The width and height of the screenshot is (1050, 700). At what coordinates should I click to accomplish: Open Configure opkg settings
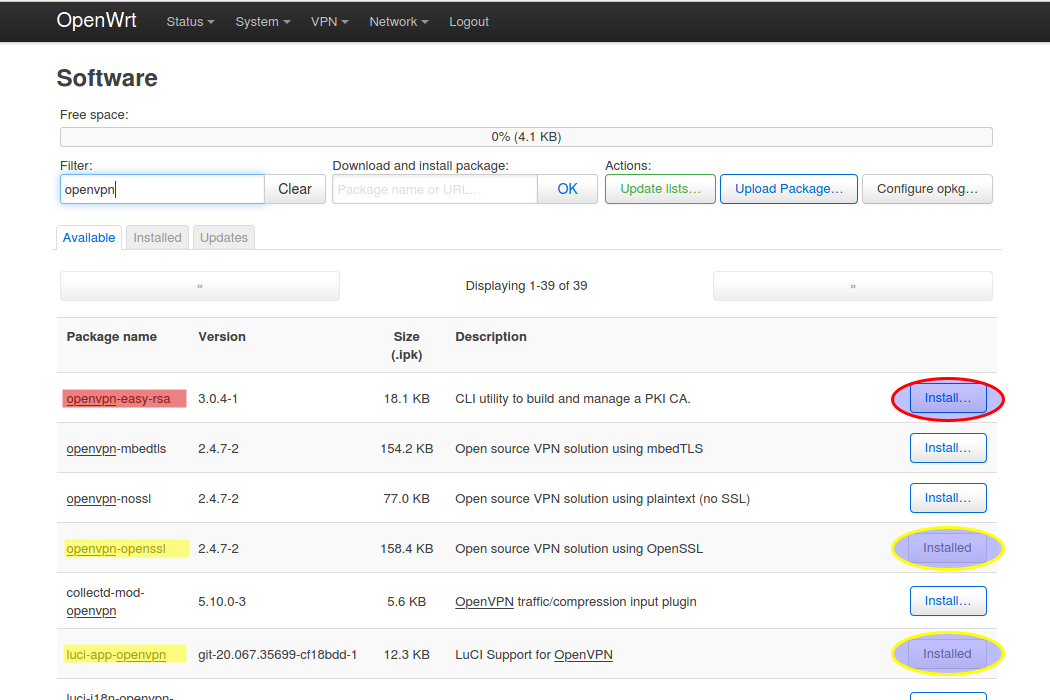coord(927,189)
